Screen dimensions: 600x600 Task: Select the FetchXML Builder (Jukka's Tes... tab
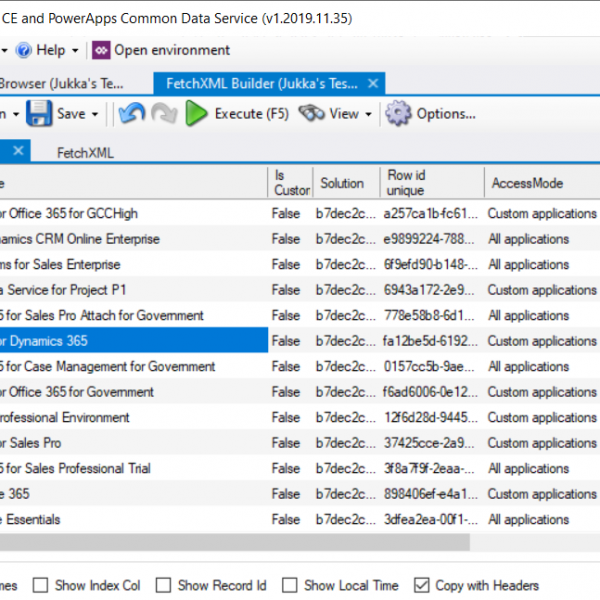[x=262, y=83]
